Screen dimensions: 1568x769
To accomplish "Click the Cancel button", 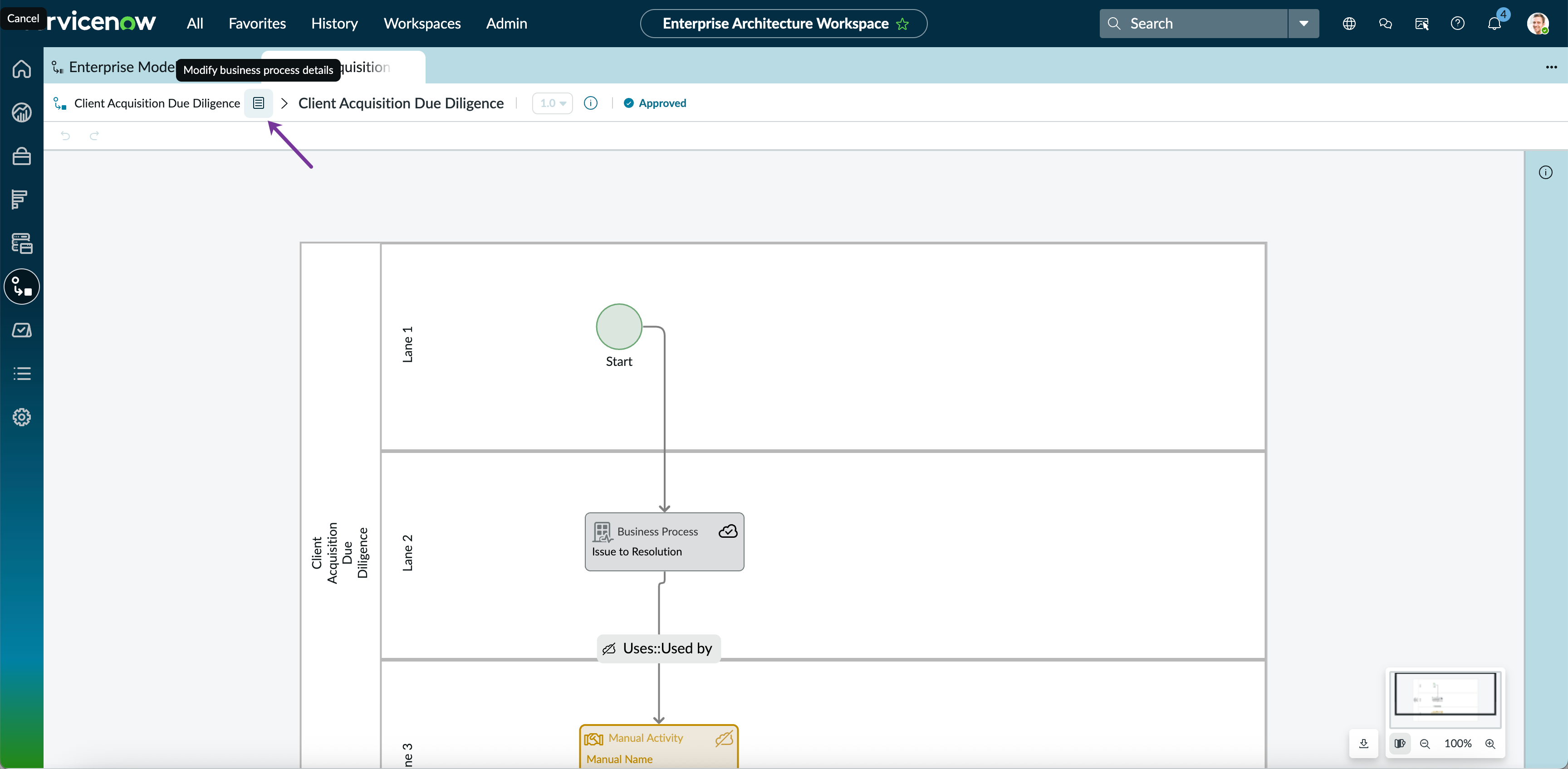I will (x=23, y=18).
